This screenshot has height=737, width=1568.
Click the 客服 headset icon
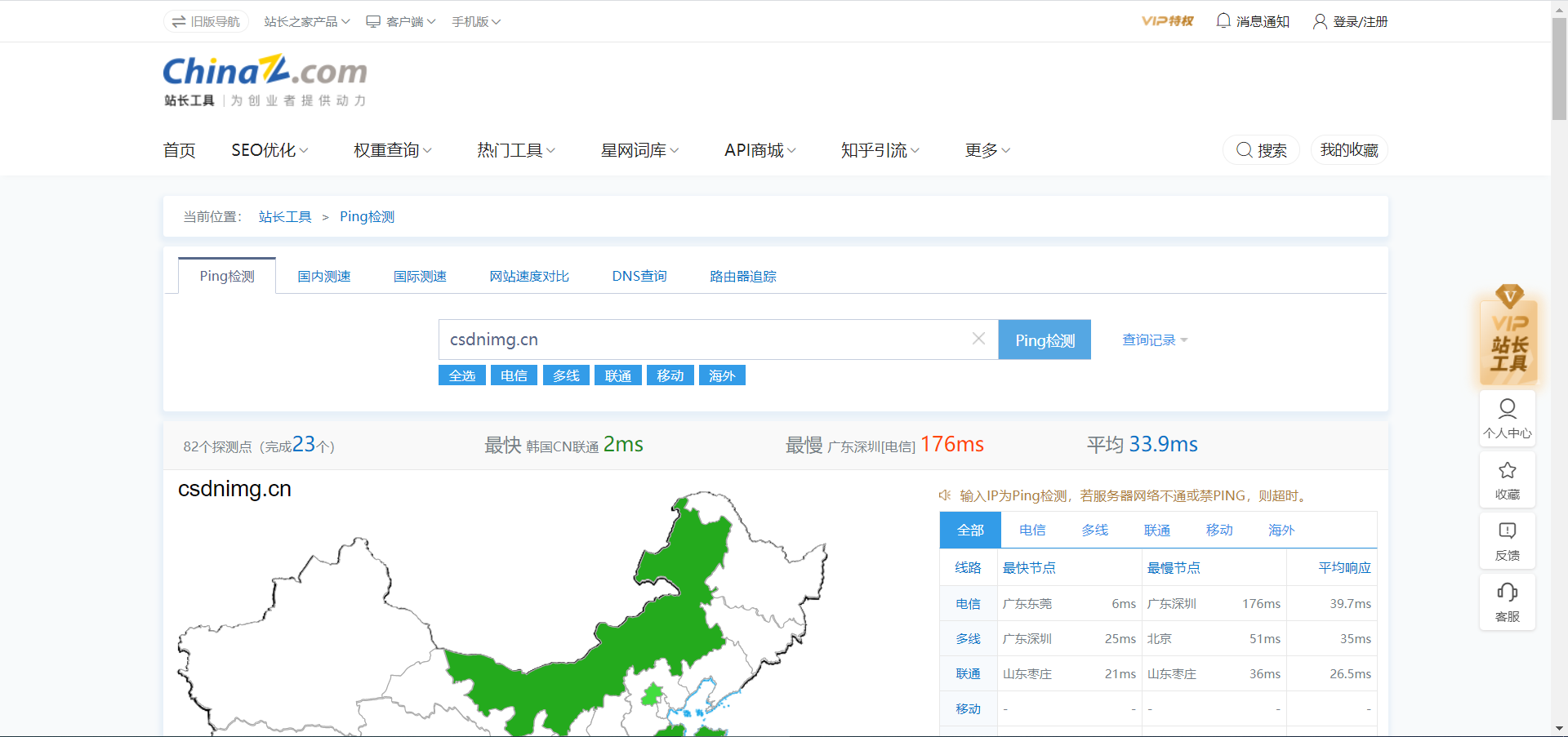click(x=1508, y=592)
